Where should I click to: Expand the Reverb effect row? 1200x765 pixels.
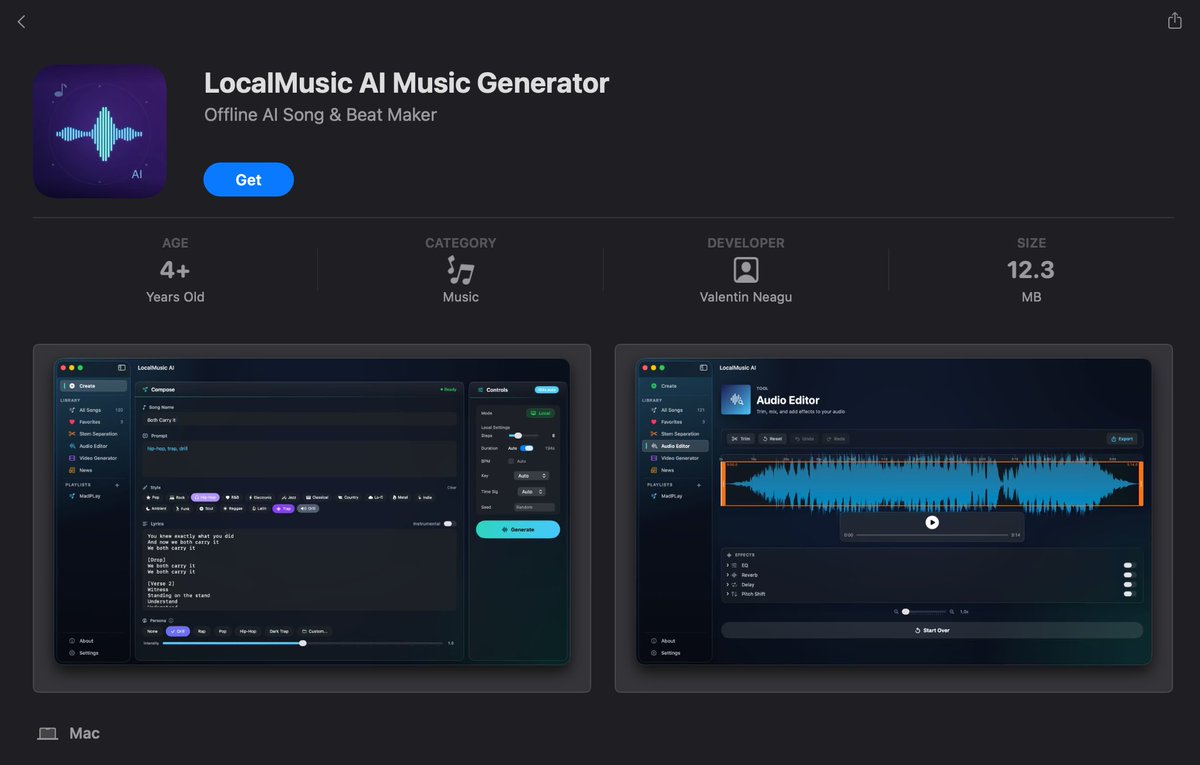727,575
